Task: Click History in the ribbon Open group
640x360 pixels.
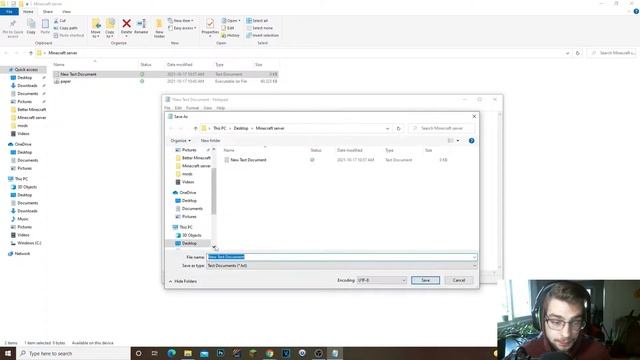Action: [230, 36]
